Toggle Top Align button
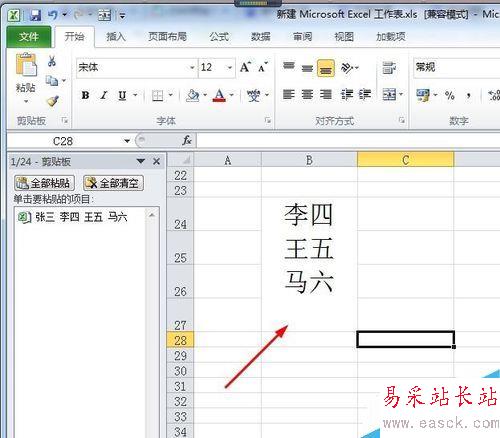Image resolution: width=500 pixels, height=438 pixels. click(289, 67)
